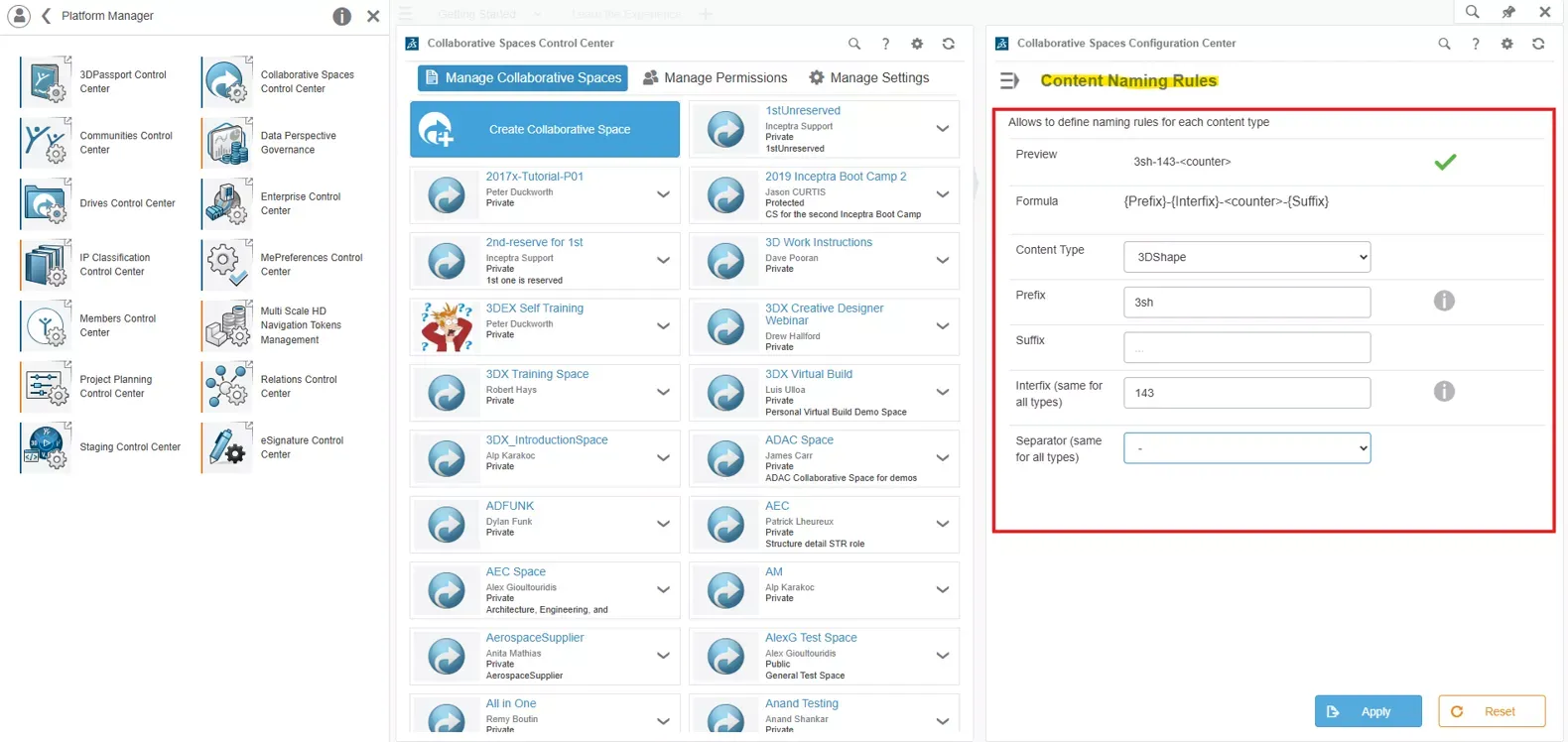Image resolution: width=1568 pixels, height=742 pixels.
Task: Open settings gear in Control Center panel
Action: coord(917,44)
